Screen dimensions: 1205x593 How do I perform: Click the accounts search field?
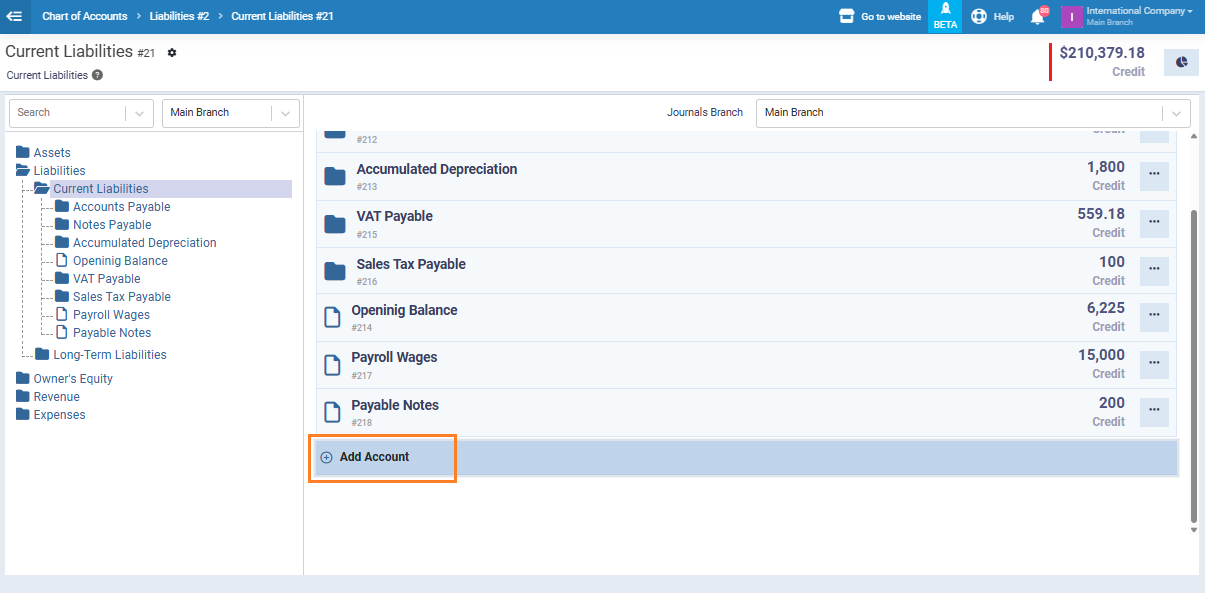coord(66,113)
